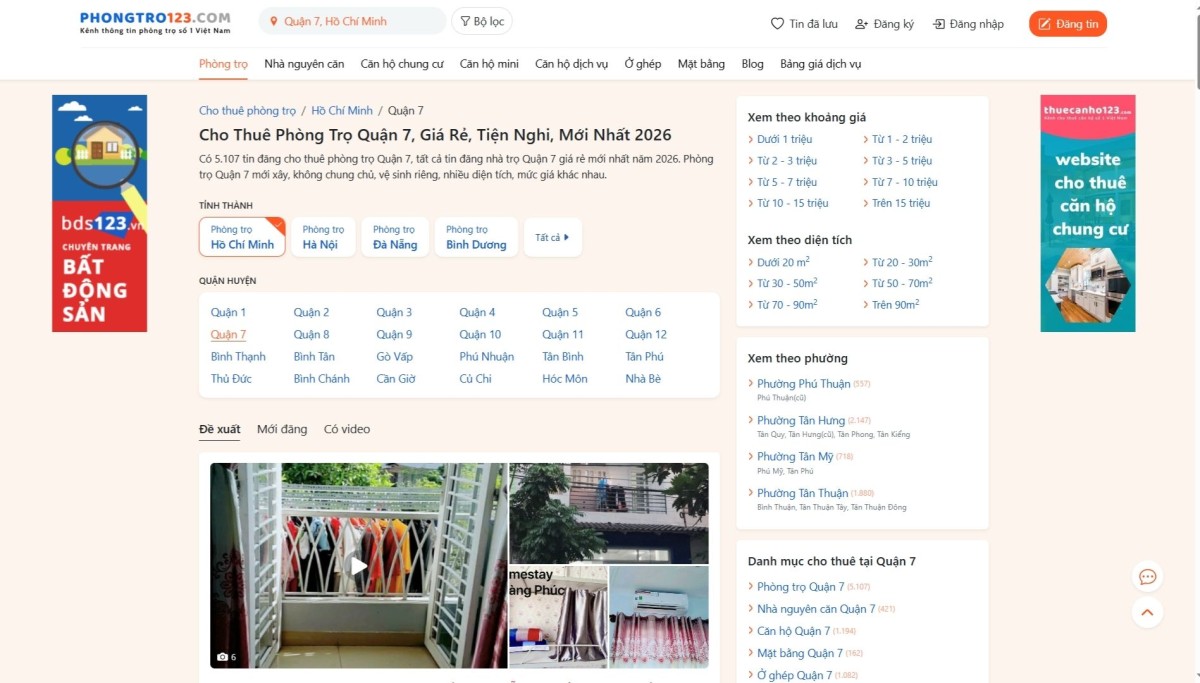Filter price Dưới 1 triệu
The height and width of the screenshot is (683, 1200).
(784, 139)
